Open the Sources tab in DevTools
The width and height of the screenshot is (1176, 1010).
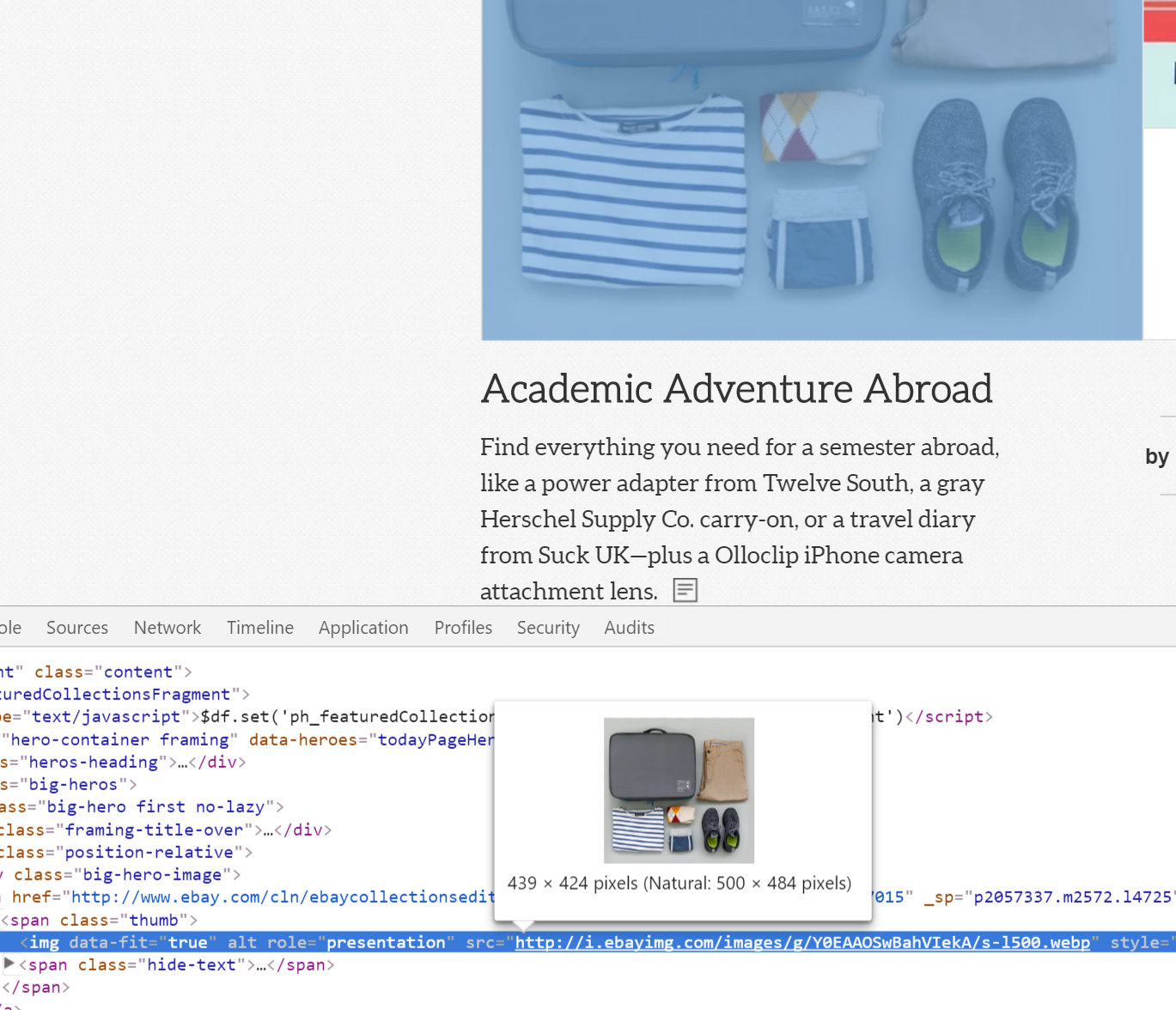[77, 628]
